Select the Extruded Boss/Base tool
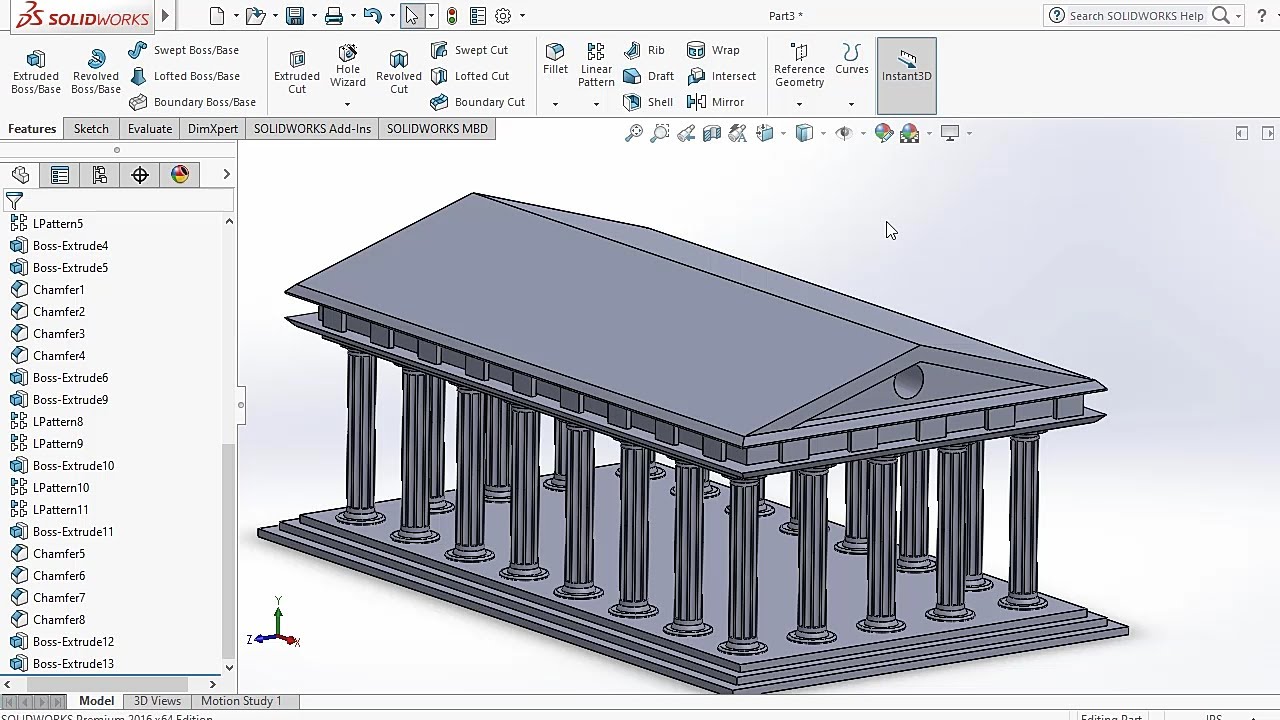The image size is (1280, 720). 36,72
